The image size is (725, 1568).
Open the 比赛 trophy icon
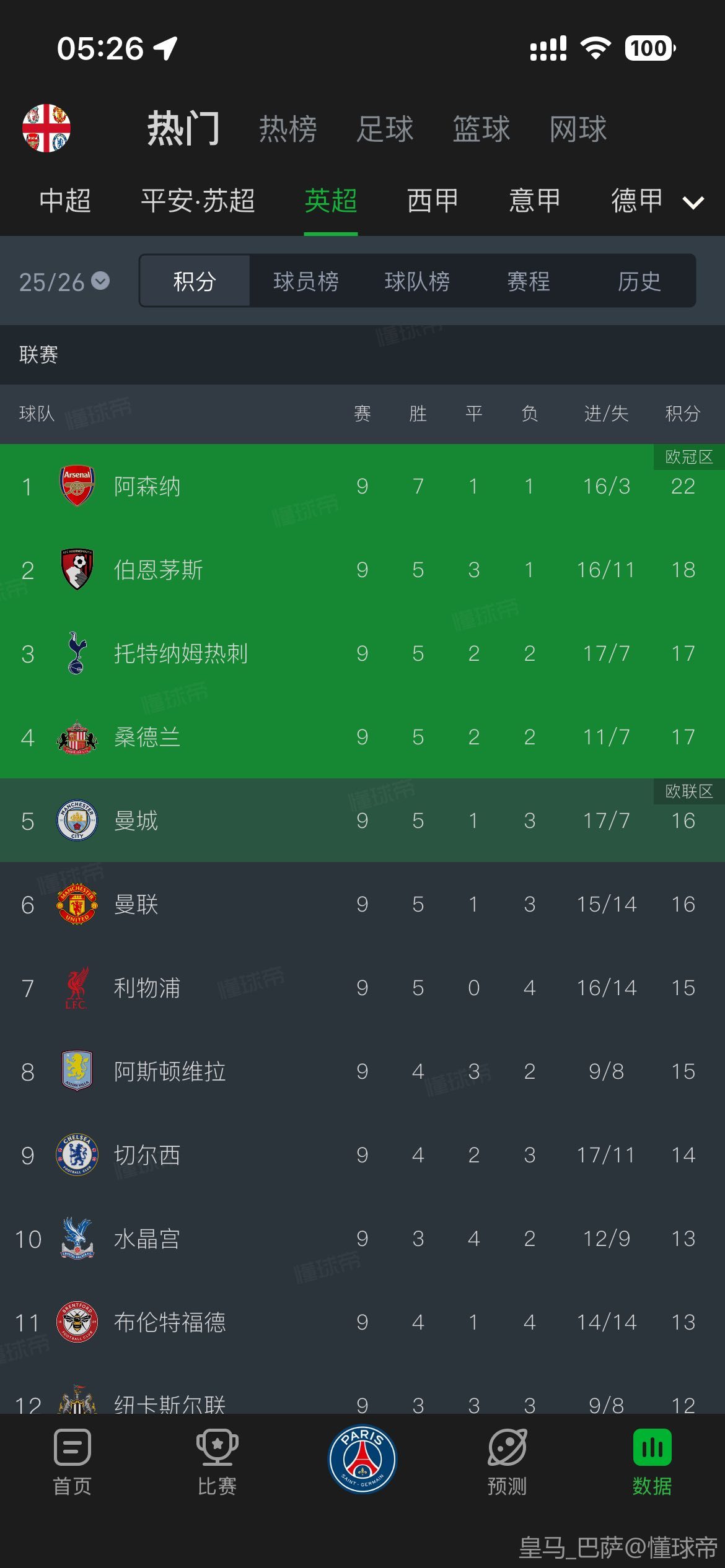point(217,1448)
